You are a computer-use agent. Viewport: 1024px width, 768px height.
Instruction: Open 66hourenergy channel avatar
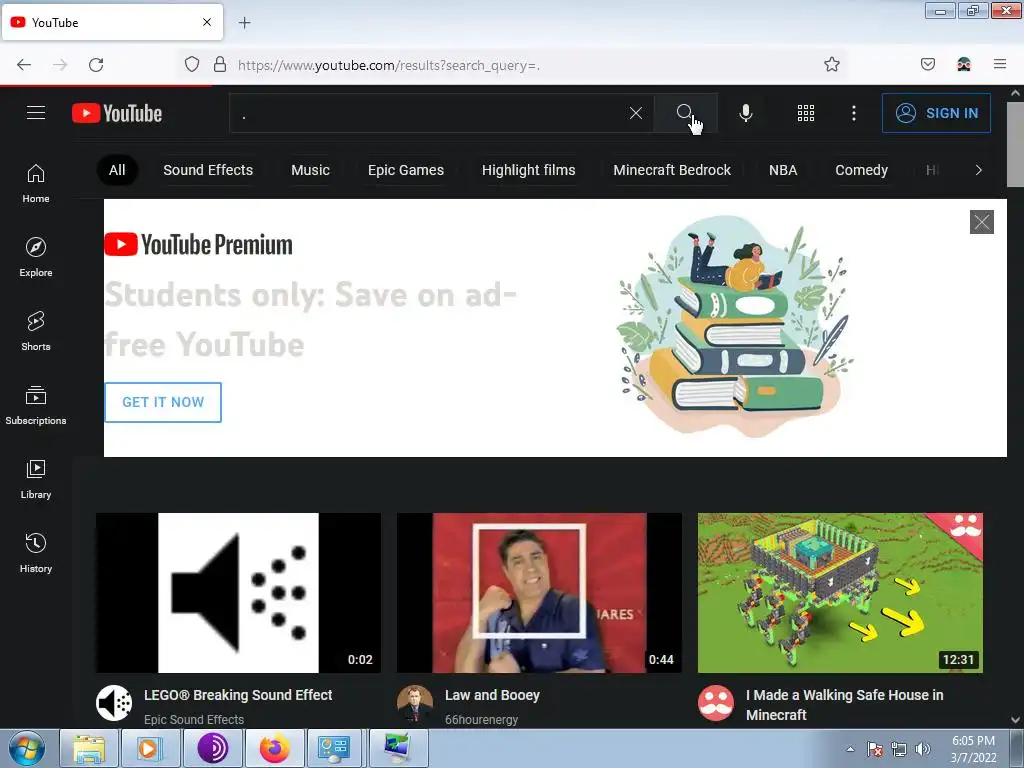(415, 703)
